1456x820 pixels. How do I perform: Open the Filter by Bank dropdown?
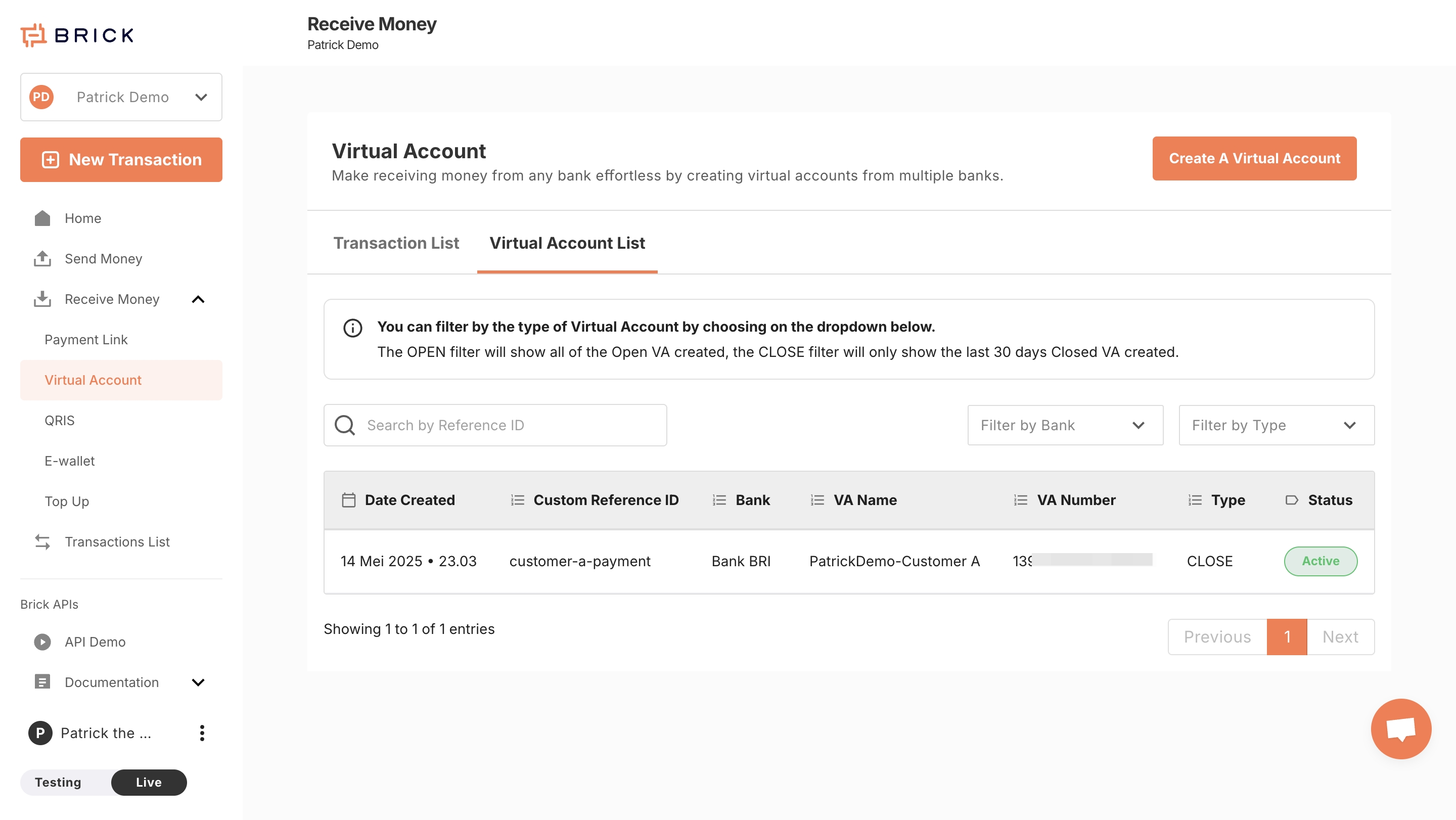[1065, 425]
